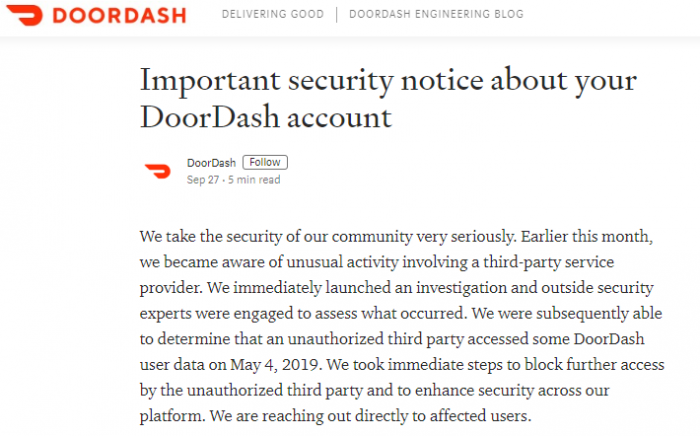Follow the DoorDash author

(x=265, y=162)
